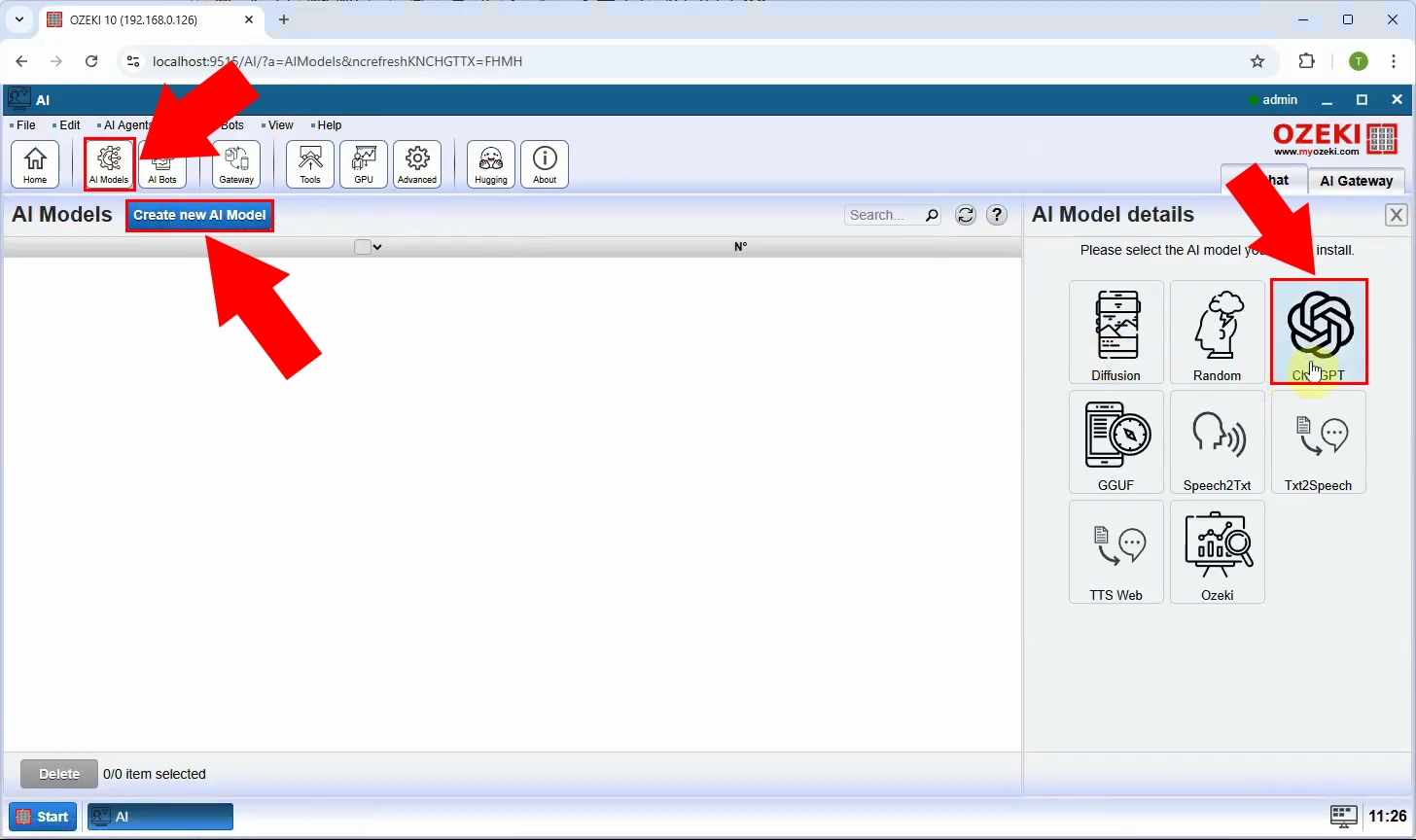This screenshot has height=840, width=1416.
Task: Open the Gateway toolbar button
Action: click(x=236, y=164)
